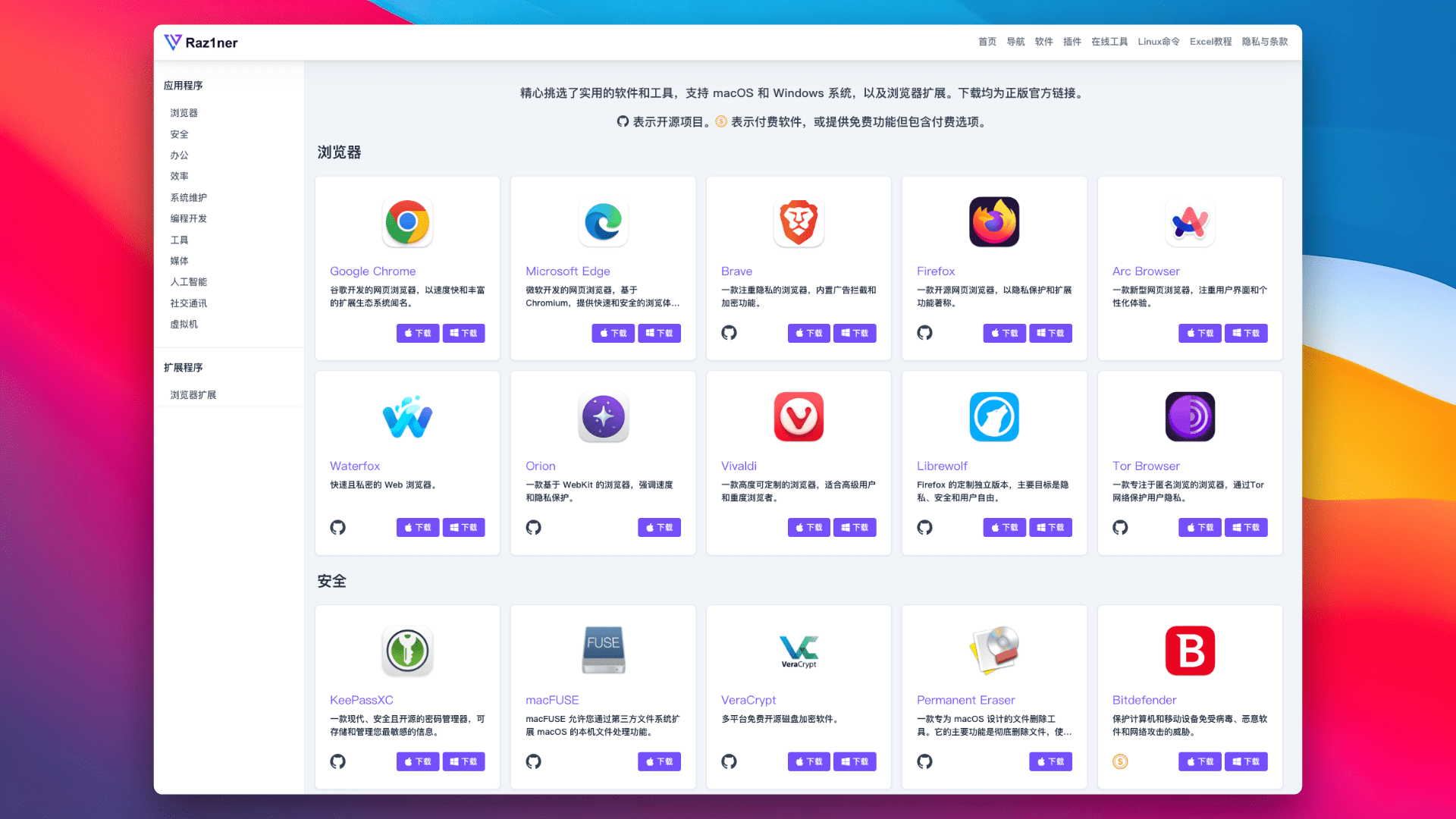Click Bitdefender's paid software coin icon
Viewport: 1456px width, 819px height.
tap(1120, 761)
